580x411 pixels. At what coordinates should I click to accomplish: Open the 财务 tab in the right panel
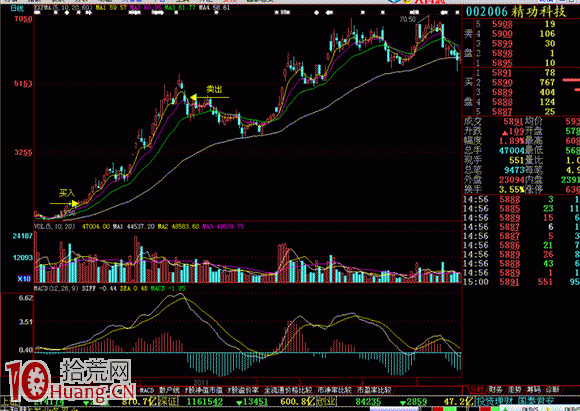point(495,390)
